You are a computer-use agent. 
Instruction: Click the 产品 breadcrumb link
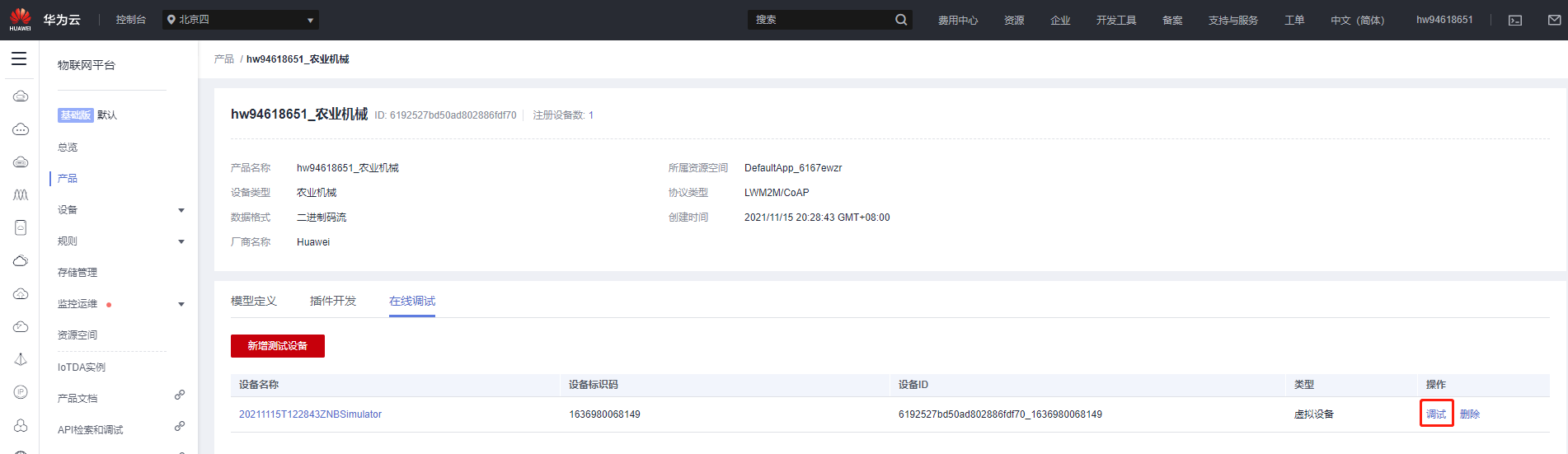(223, 59)
